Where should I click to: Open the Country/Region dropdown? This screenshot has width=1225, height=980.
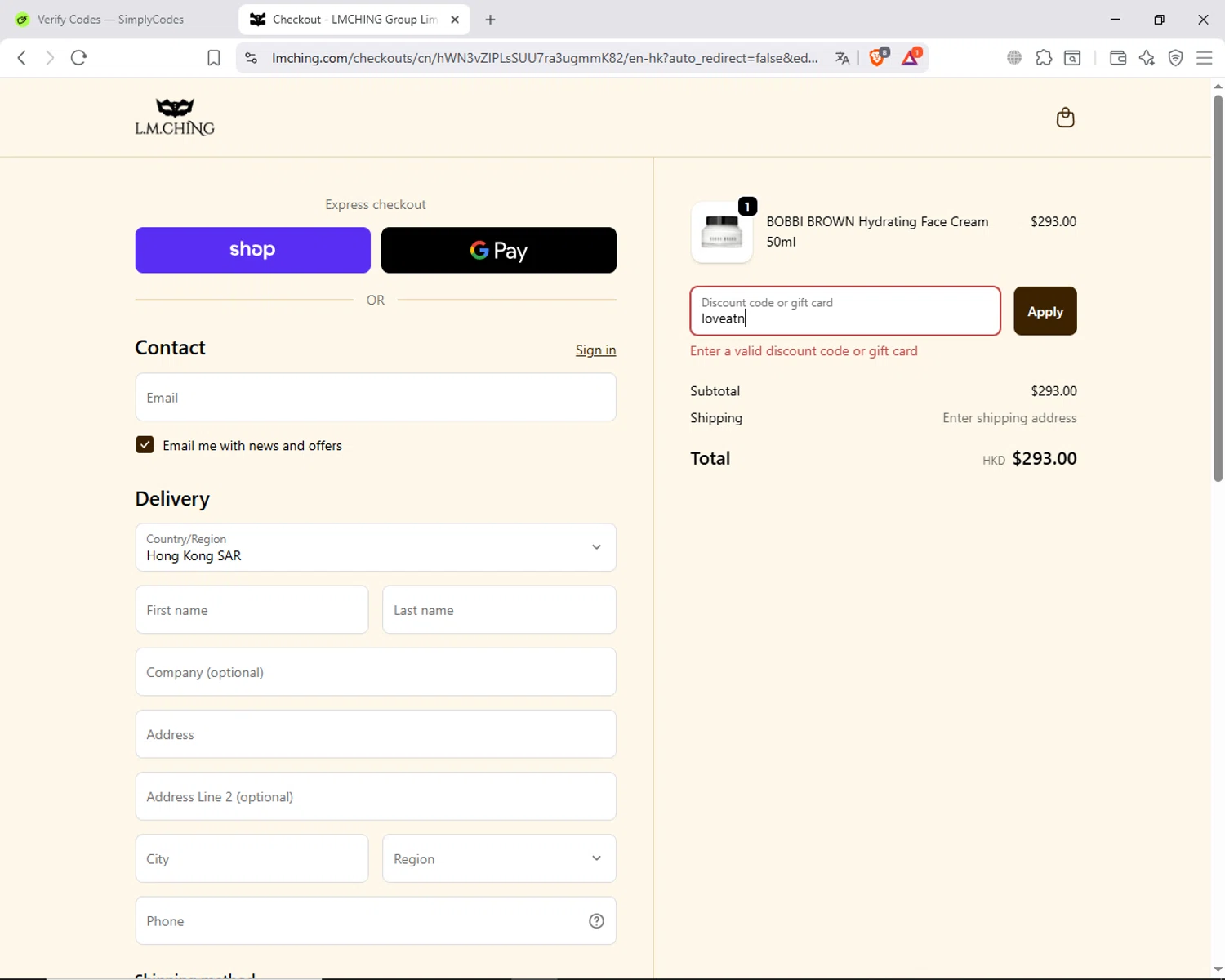tap(376, 547)
